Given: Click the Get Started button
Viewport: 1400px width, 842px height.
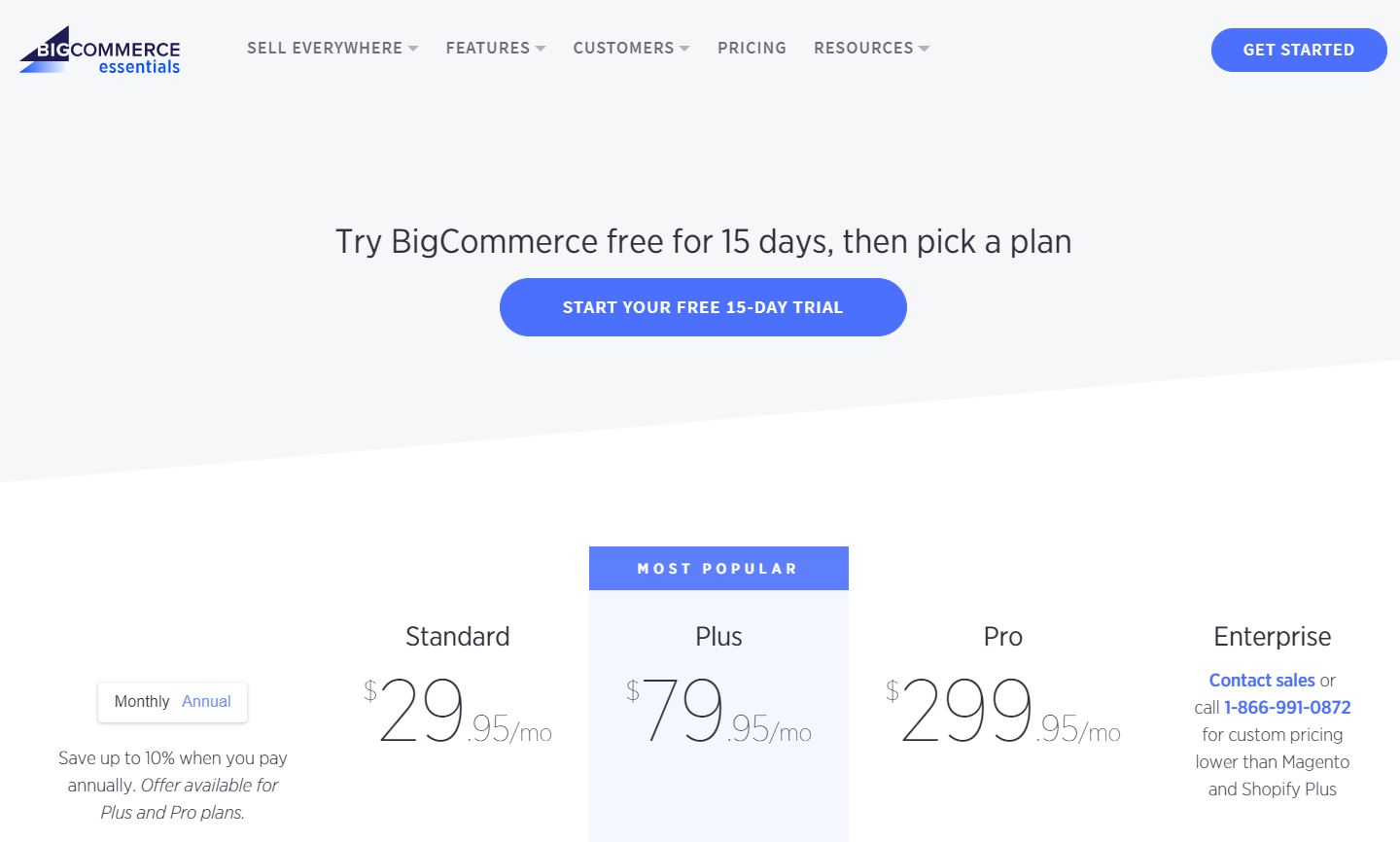Looking at the screenshot, I should tap(1298, 50).
